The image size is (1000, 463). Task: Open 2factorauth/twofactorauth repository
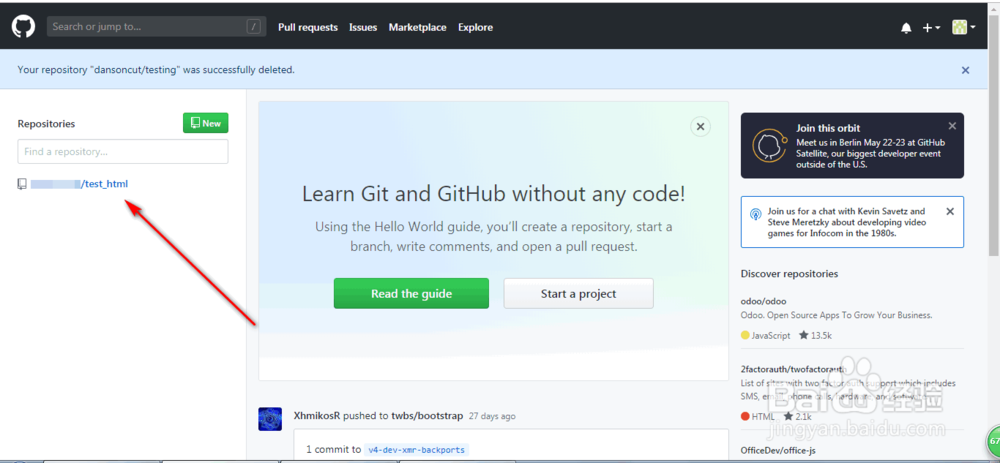pyautogui.click(x=793, y=369)
